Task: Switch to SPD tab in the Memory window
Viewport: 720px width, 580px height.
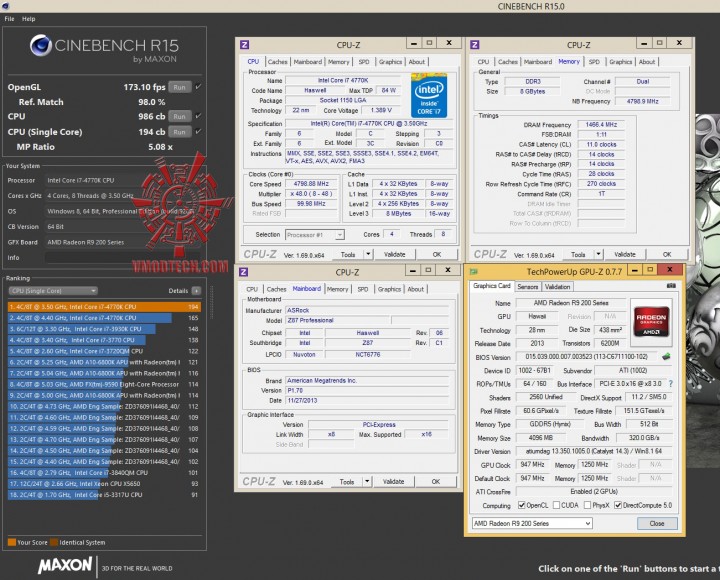Action: pyautogui.click(x=594, y=62)
